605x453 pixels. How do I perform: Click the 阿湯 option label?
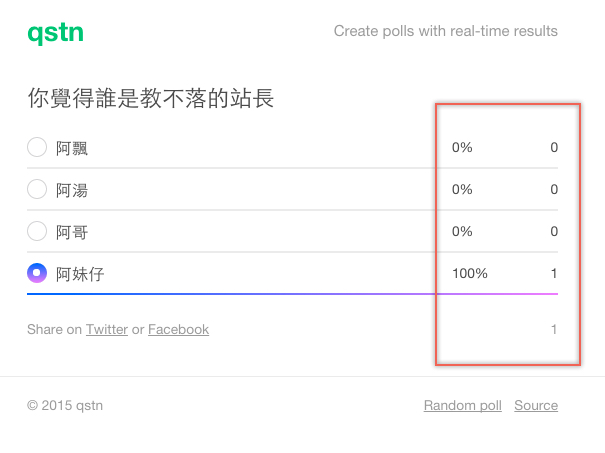(x=72, y=190)
